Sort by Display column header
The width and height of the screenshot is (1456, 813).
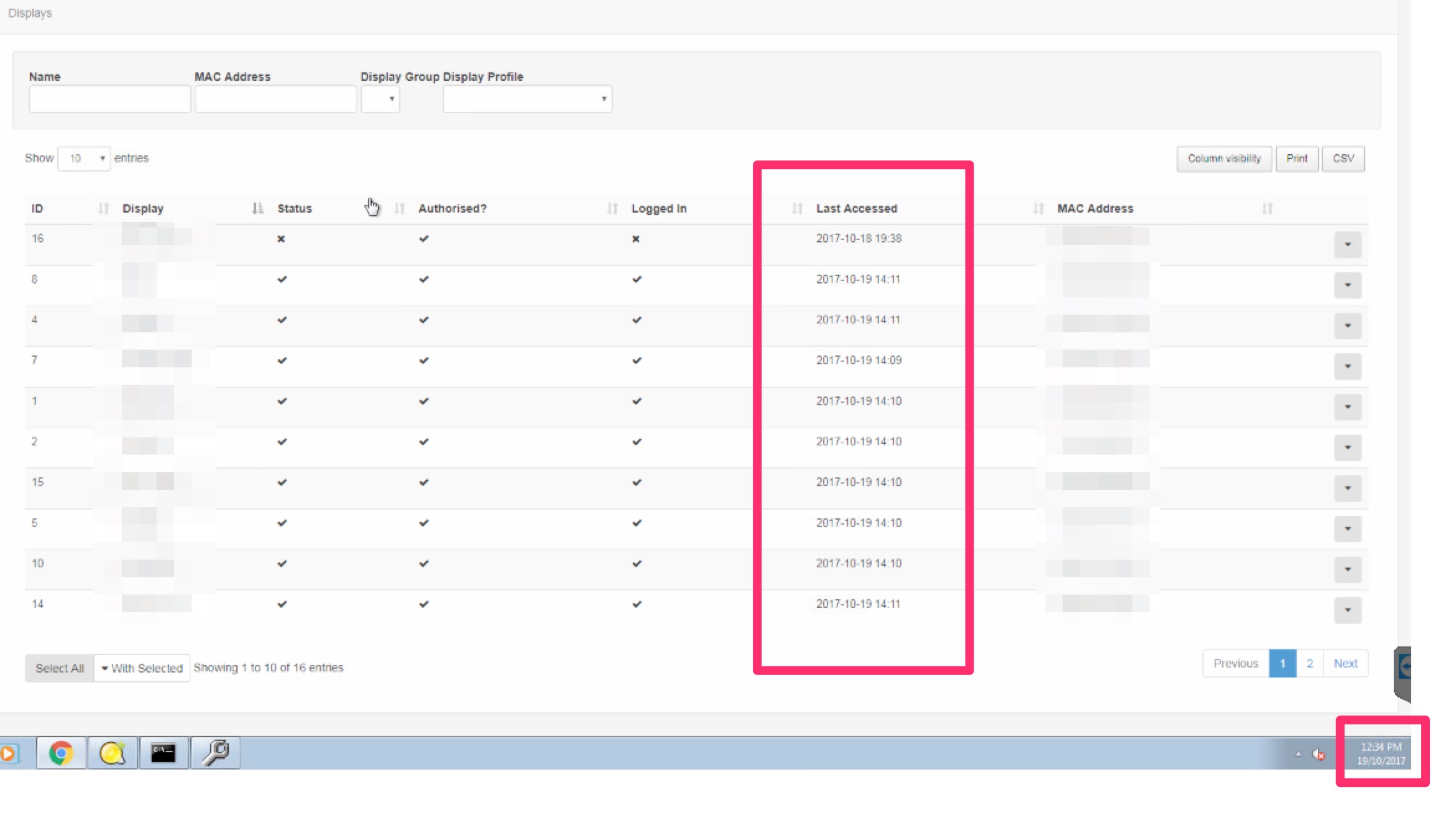tap(143, 208)
